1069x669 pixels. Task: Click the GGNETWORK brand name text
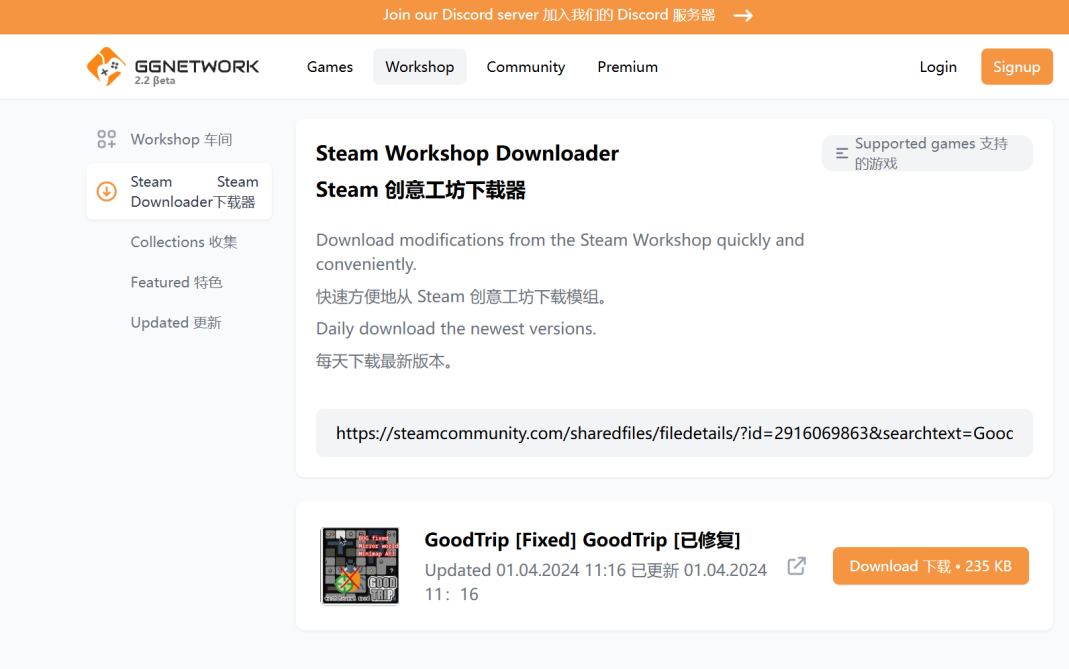tap(197, 65)
